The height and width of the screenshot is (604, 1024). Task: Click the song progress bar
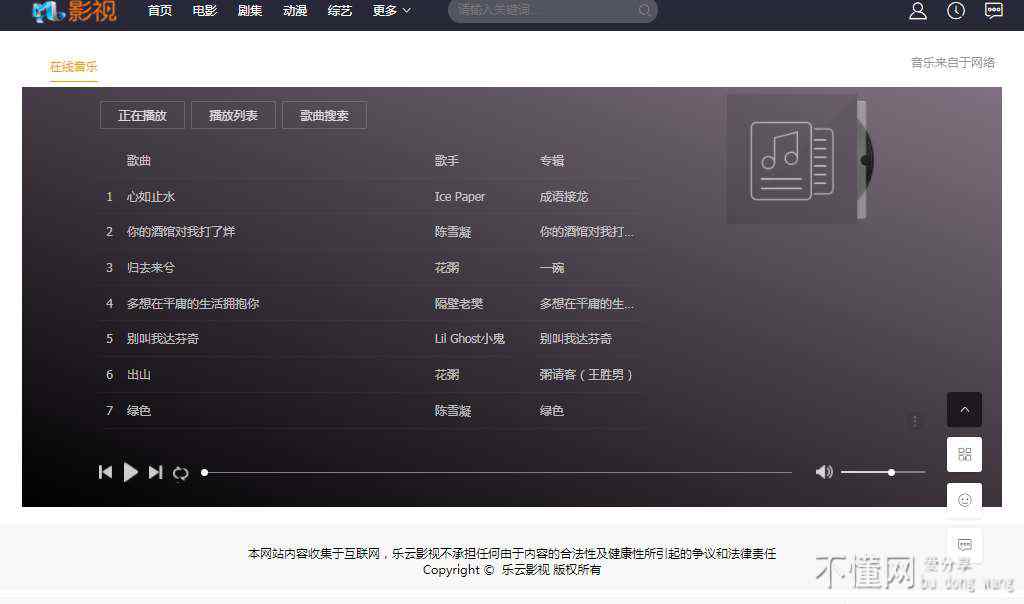498,472
